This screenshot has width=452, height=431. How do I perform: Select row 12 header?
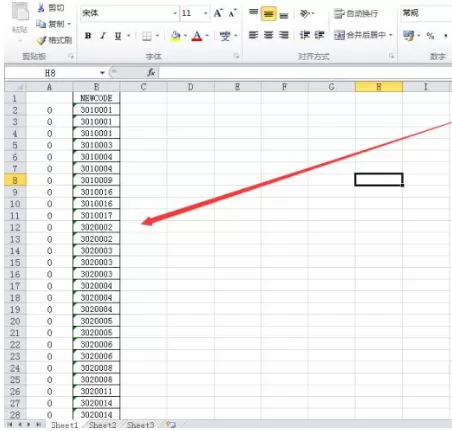[x=15, y=228]
